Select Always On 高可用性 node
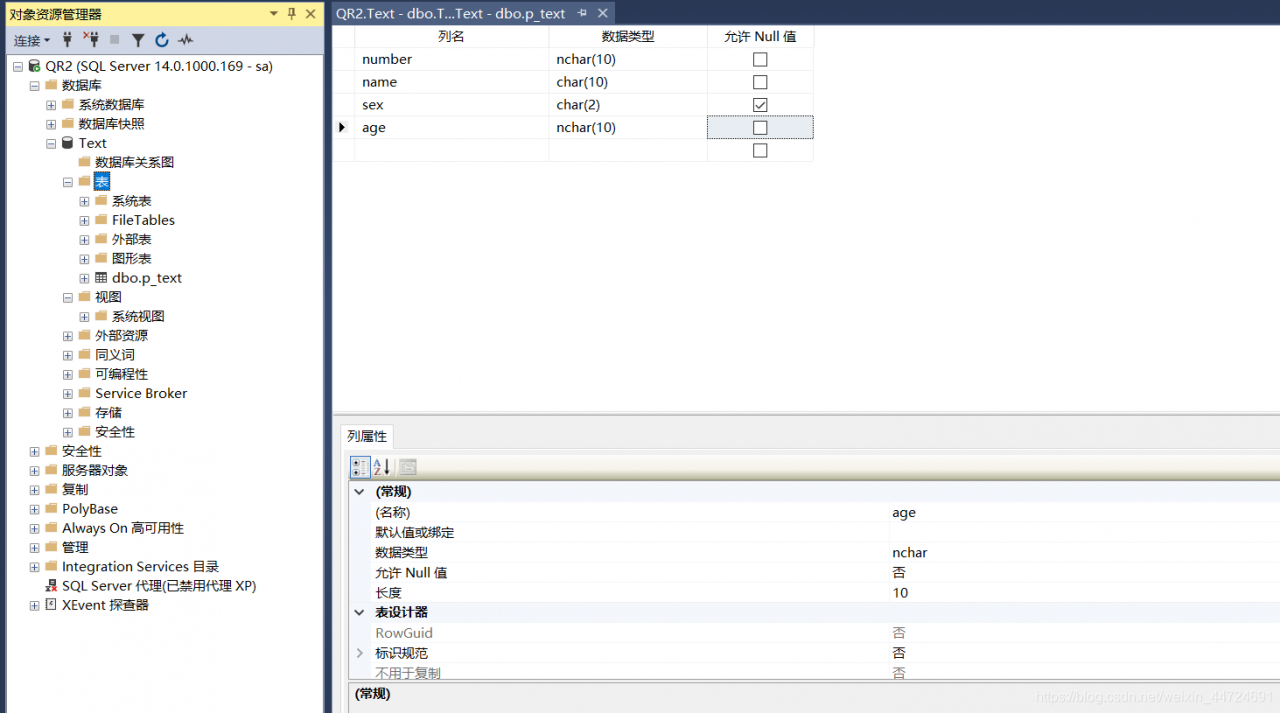Screen dimensions: 1280x713 (123, 528)
